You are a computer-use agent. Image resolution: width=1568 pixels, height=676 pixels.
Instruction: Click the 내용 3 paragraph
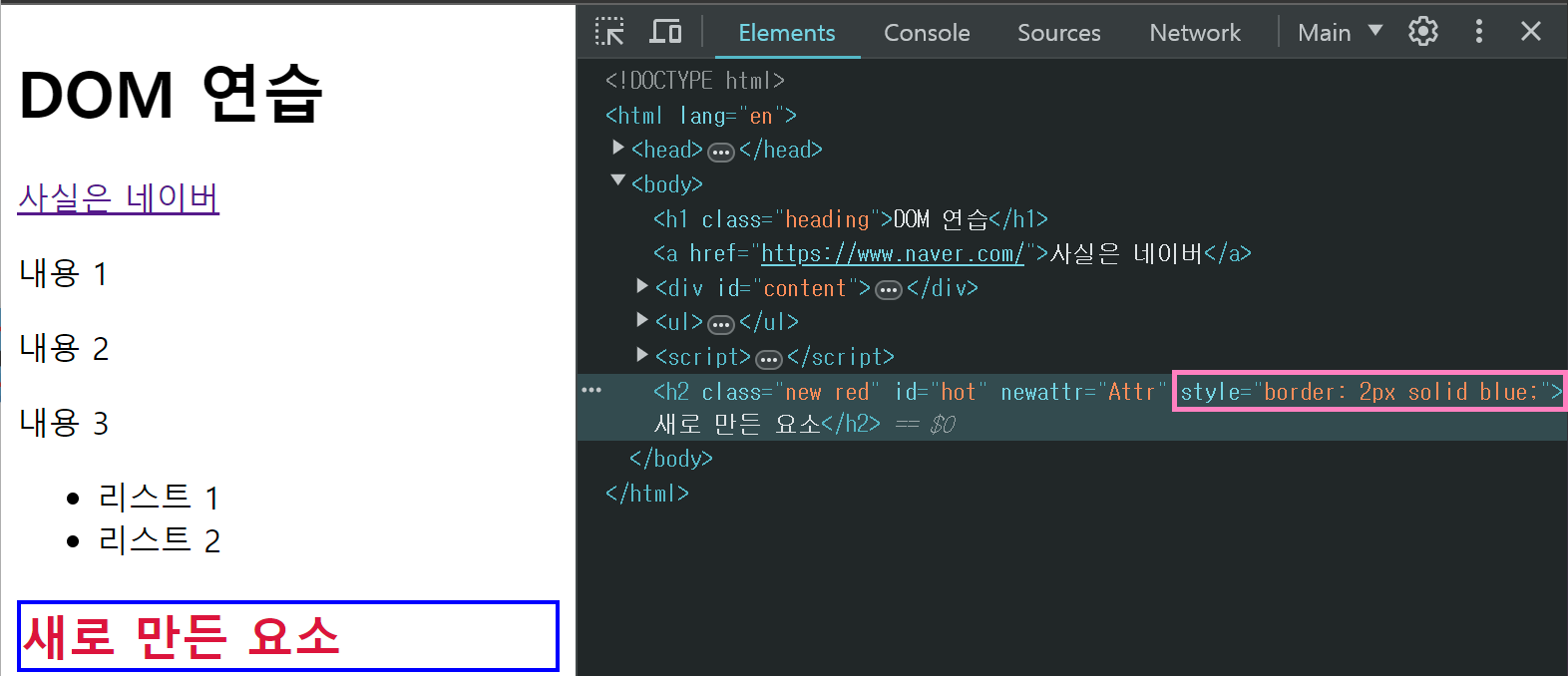pyautogui.click(x=64, y=423)
